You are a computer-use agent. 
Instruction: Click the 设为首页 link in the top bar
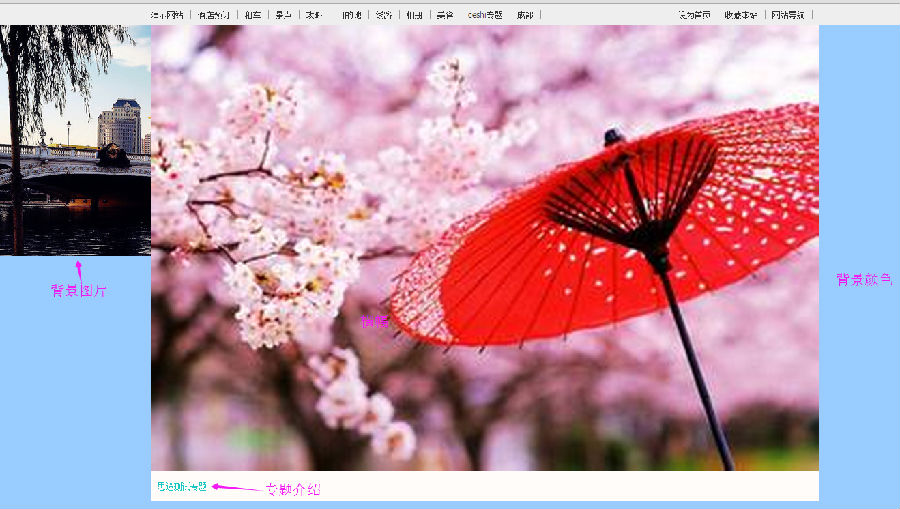(694, 15)
